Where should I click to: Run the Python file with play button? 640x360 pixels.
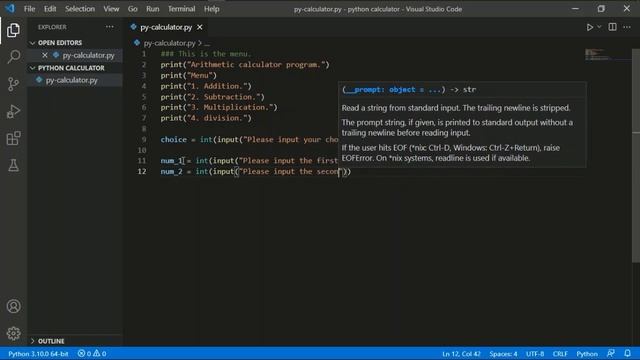pos(589,27)
